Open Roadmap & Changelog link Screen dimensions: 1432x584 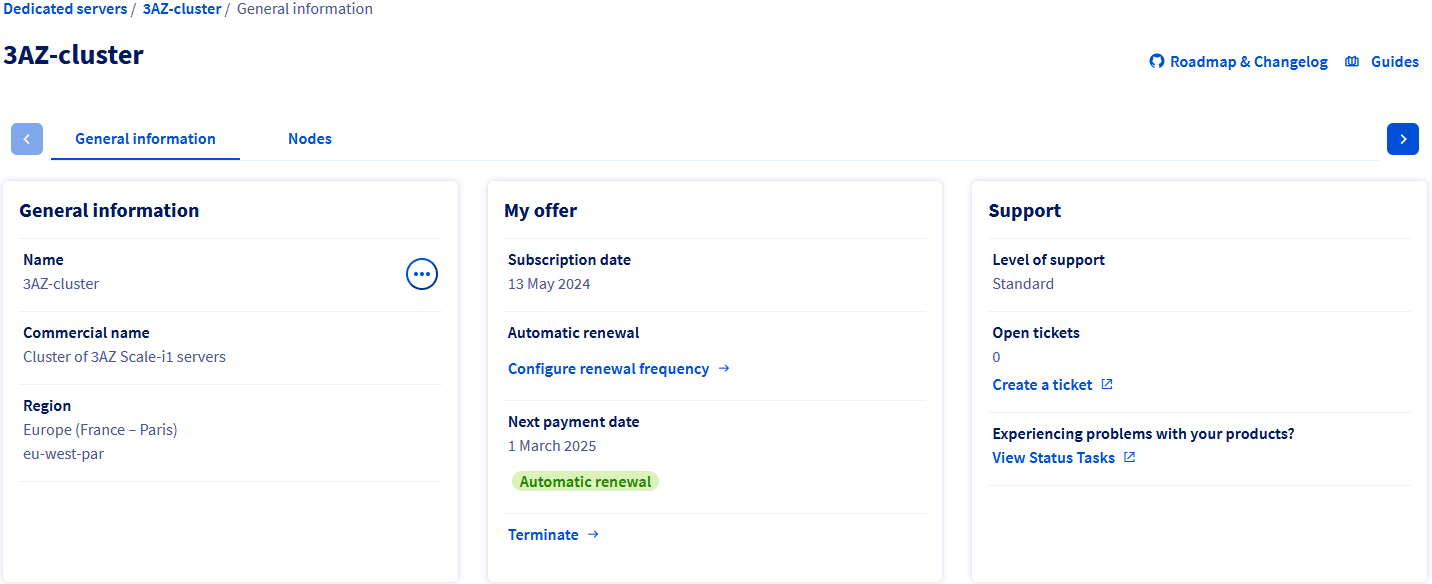1248,62
